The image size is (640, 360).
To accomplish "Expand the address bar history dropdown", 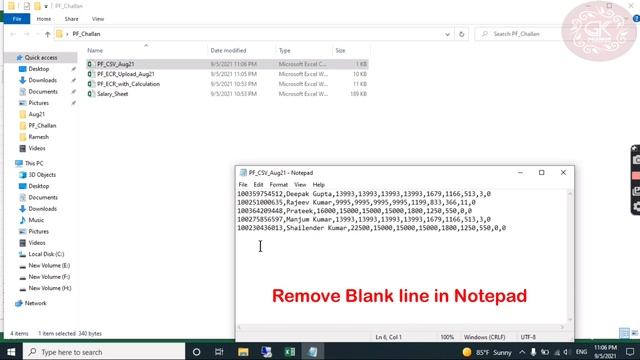I will click(447, 34).
